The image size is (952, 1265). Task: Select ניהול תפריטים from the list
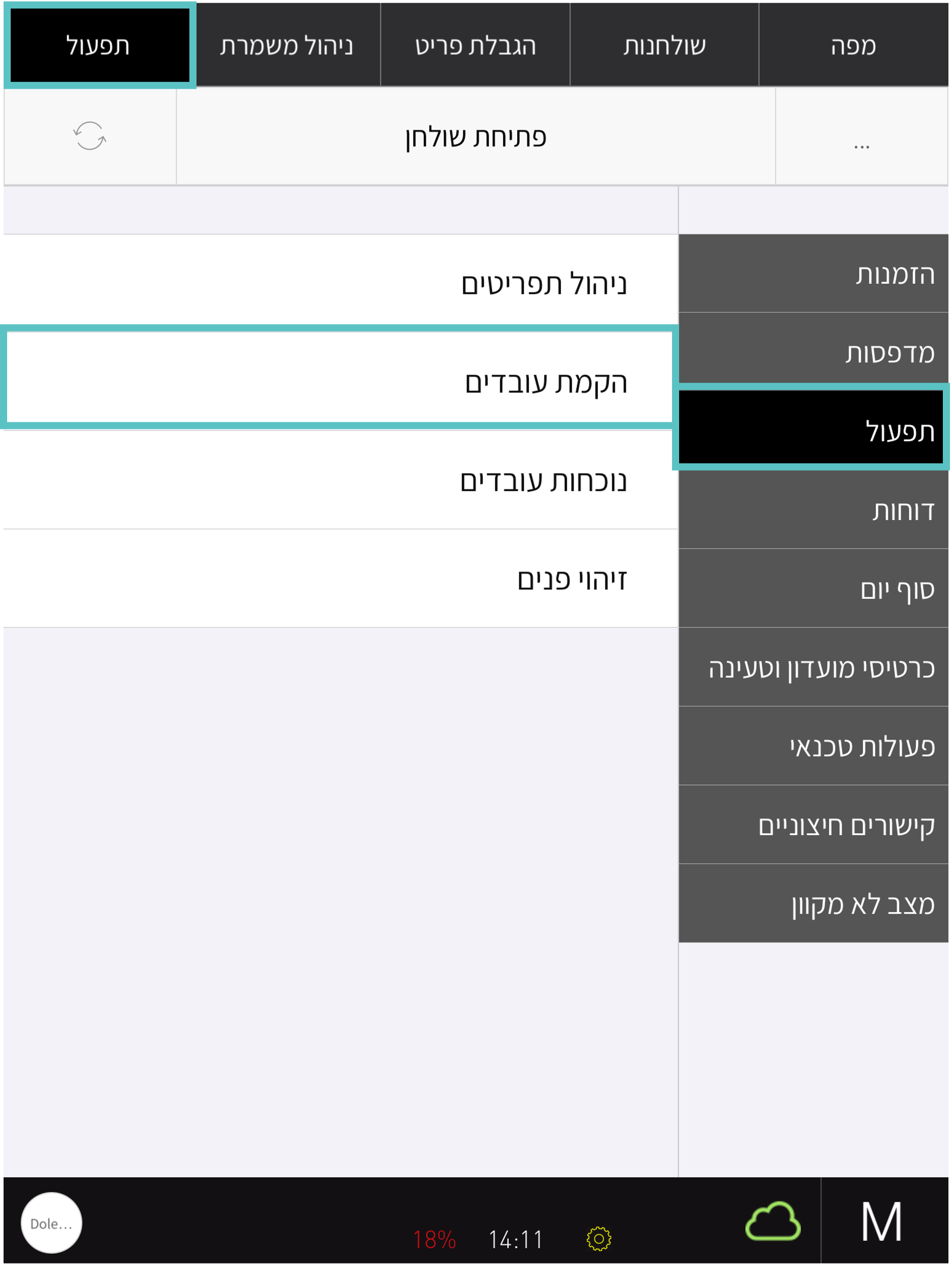[x=341, y=283]
